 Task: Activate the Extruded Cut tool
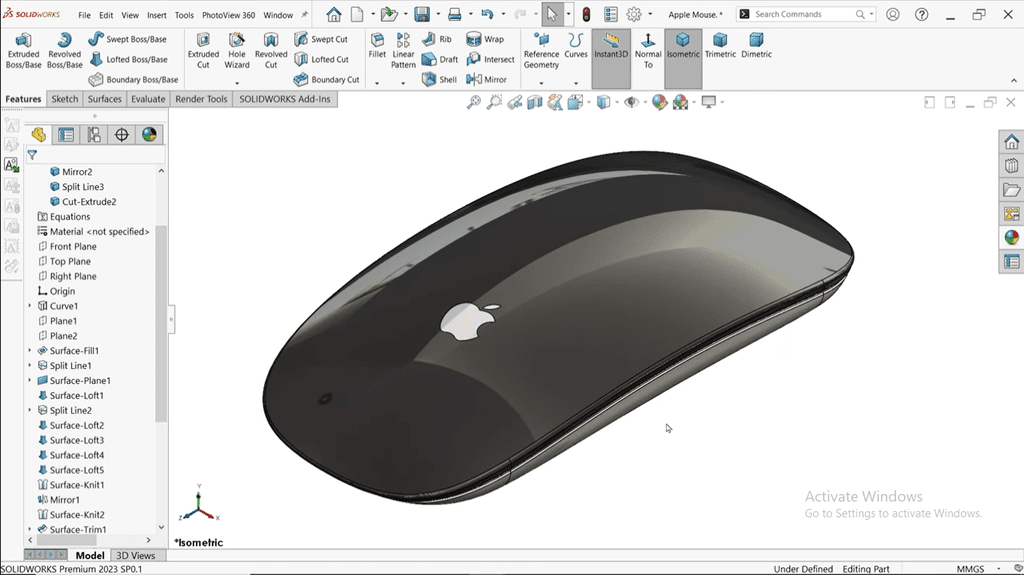tap(203, 50)
